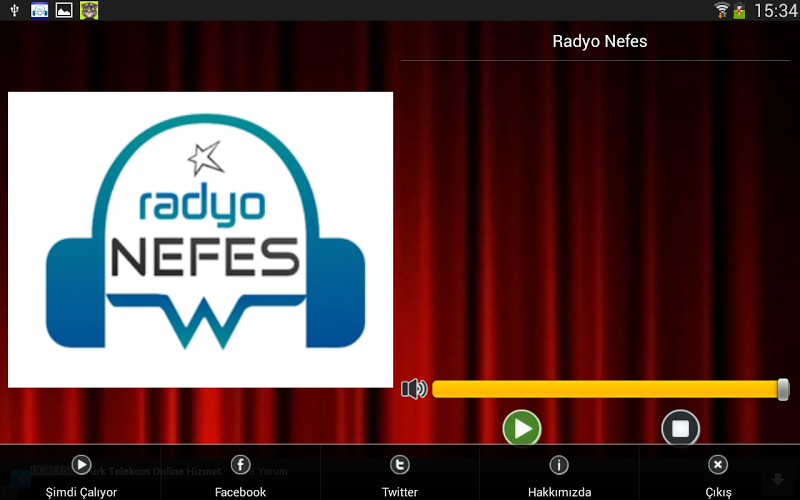The height and width of the screenshot is (500, 800).
Task: Tap the download arrow on the ad banner
Action: click(x=778, y=479)
